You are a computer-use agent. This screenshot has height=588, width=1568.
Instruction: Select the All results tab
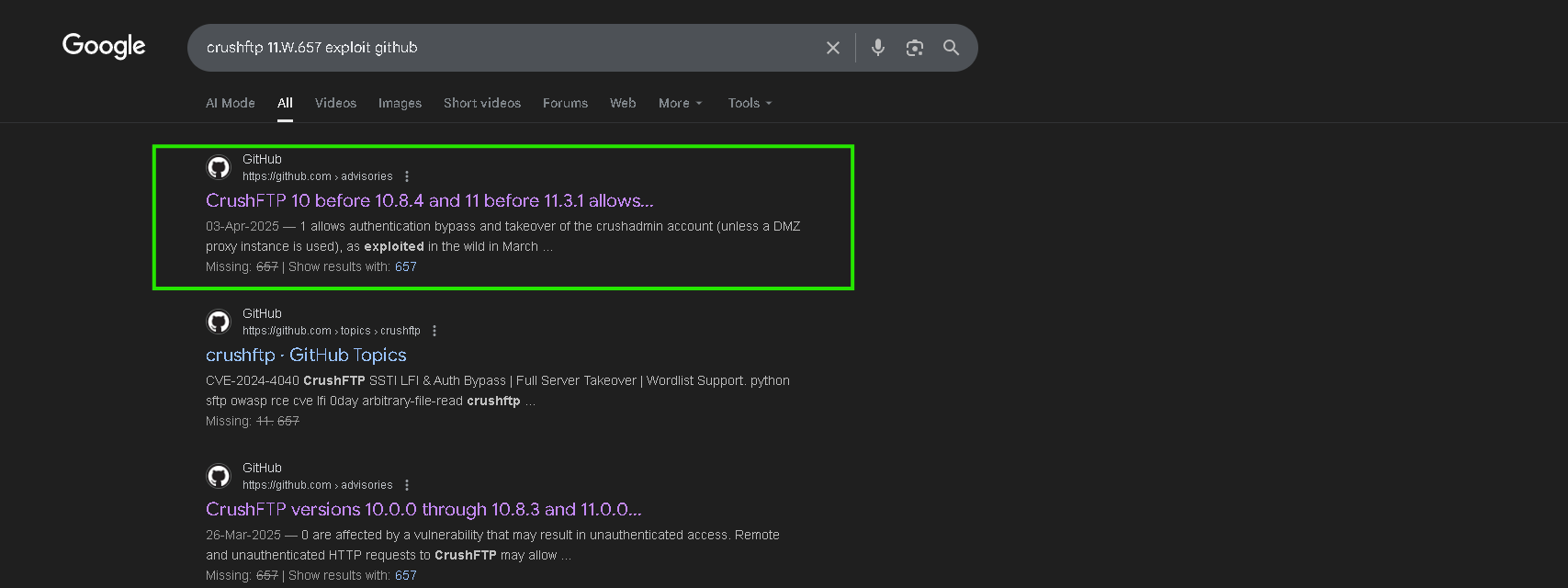(x=286, y=103)
